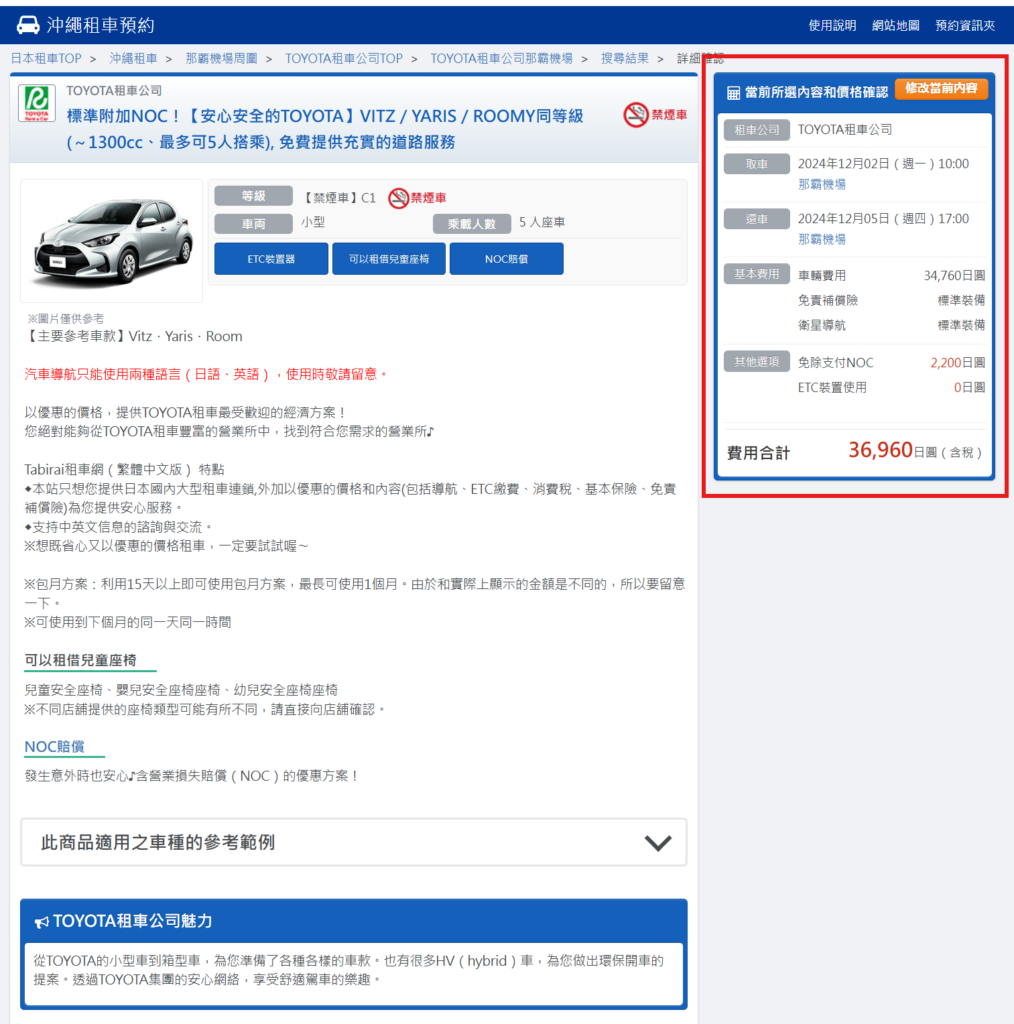Go to TOYOTA租車公司那霸機場 breadcrumb
This screenshot has width=1014, height=1024.
click(x=501, y=58)
